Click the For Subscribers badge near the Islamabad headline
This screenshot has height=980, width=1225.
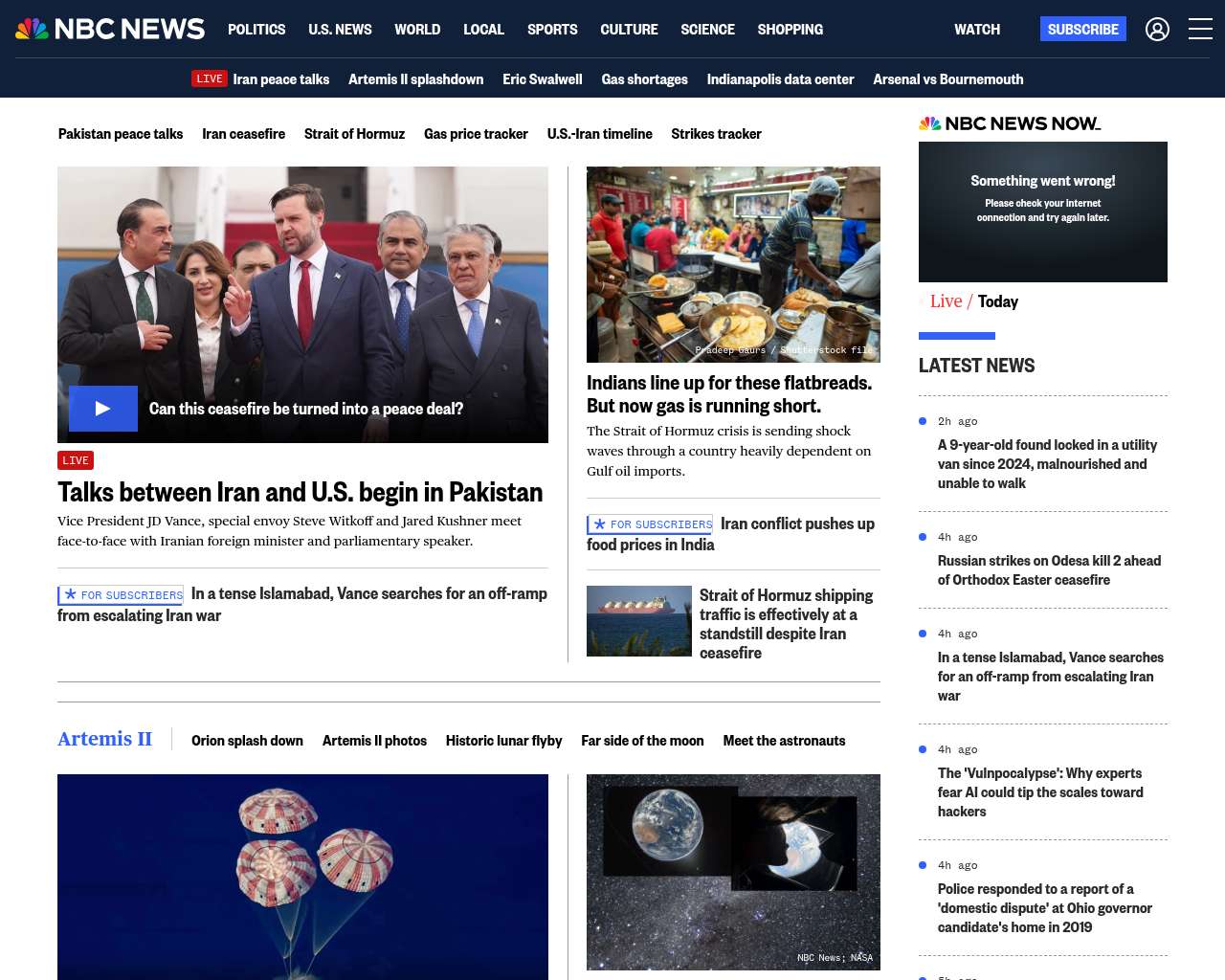pyautogui.click(x=121, y=595)
